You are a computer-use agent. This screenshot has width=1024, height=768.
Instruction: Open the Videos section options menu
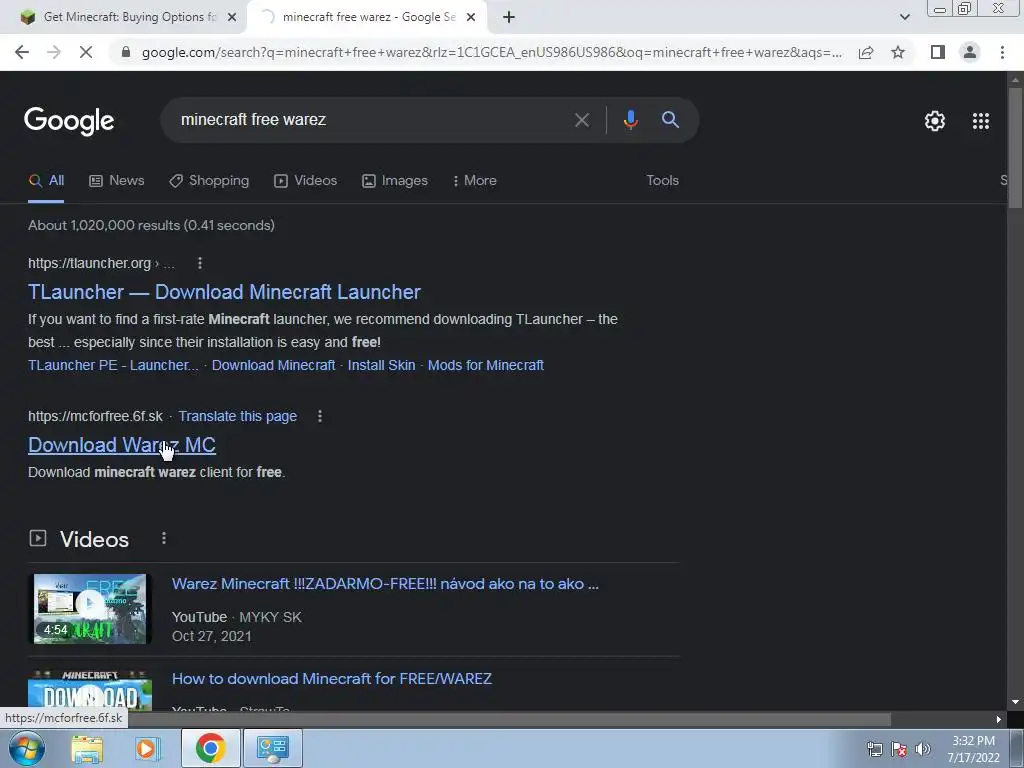pos(164,538)
